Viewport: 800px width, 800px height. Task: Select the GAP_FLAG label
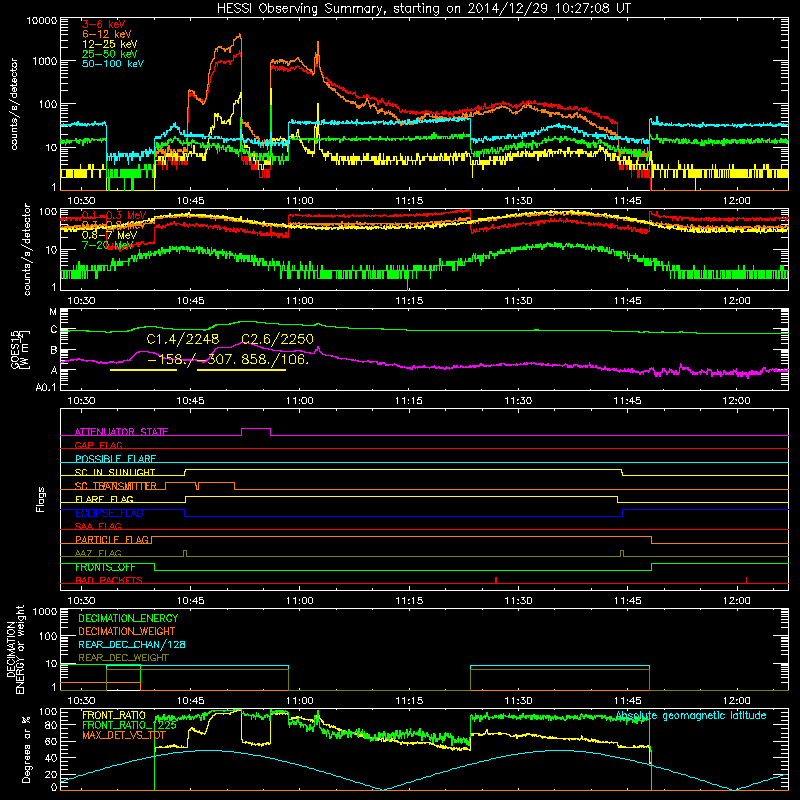click(x=98, y=445)
